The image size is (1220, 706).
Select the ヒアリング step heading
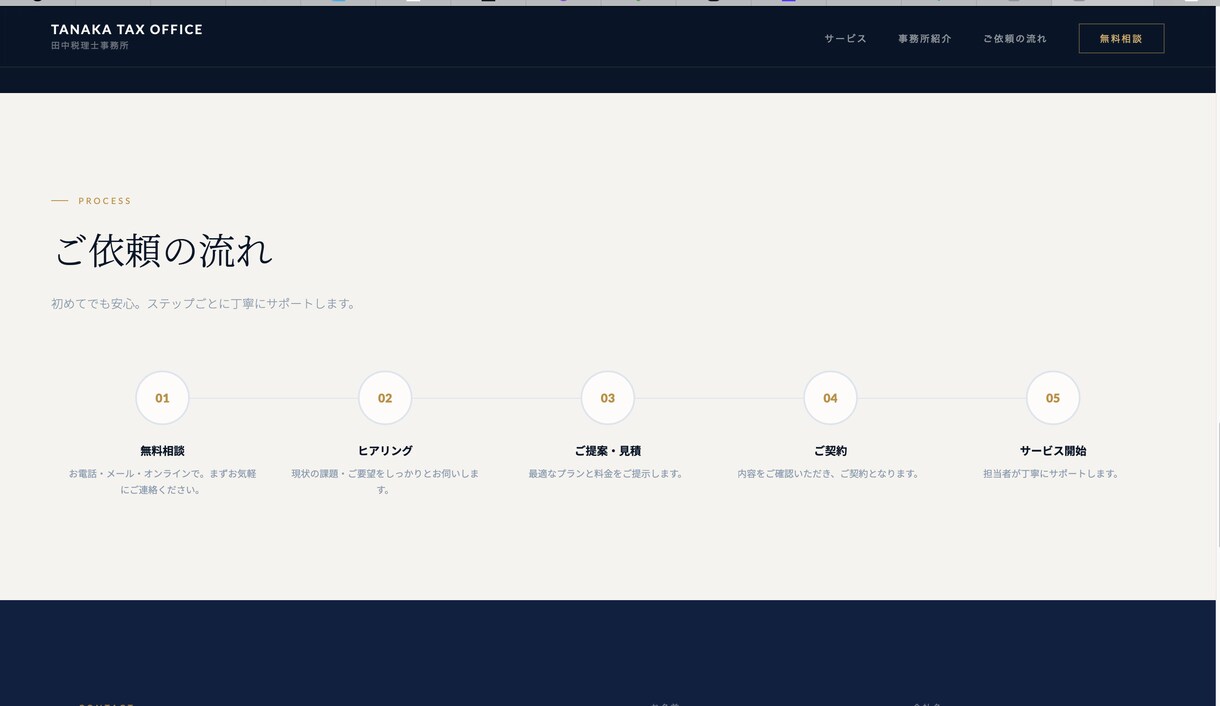coord(385,451)
